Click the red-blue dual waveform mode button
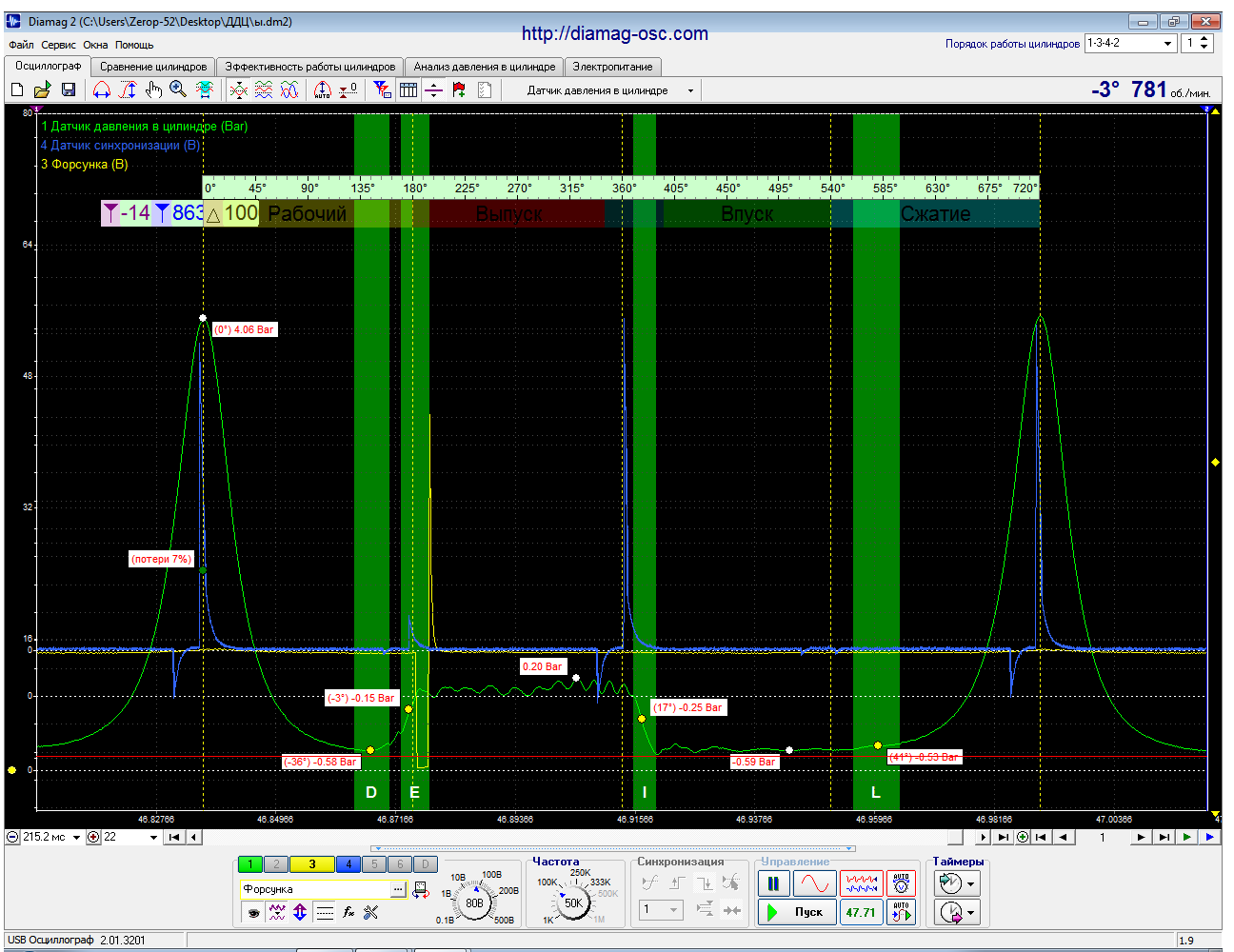Screen dimensions: 1234x952 861,883
